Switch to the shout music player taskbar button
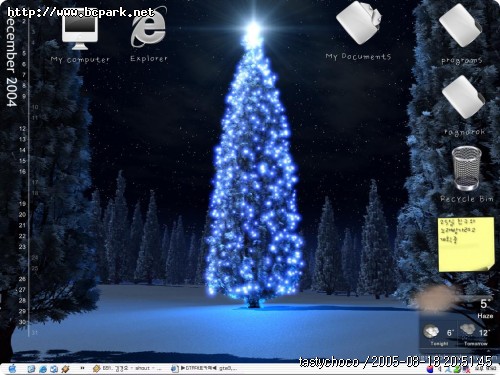This screenshot has height=375, width=500. click(x=127, y=368)
